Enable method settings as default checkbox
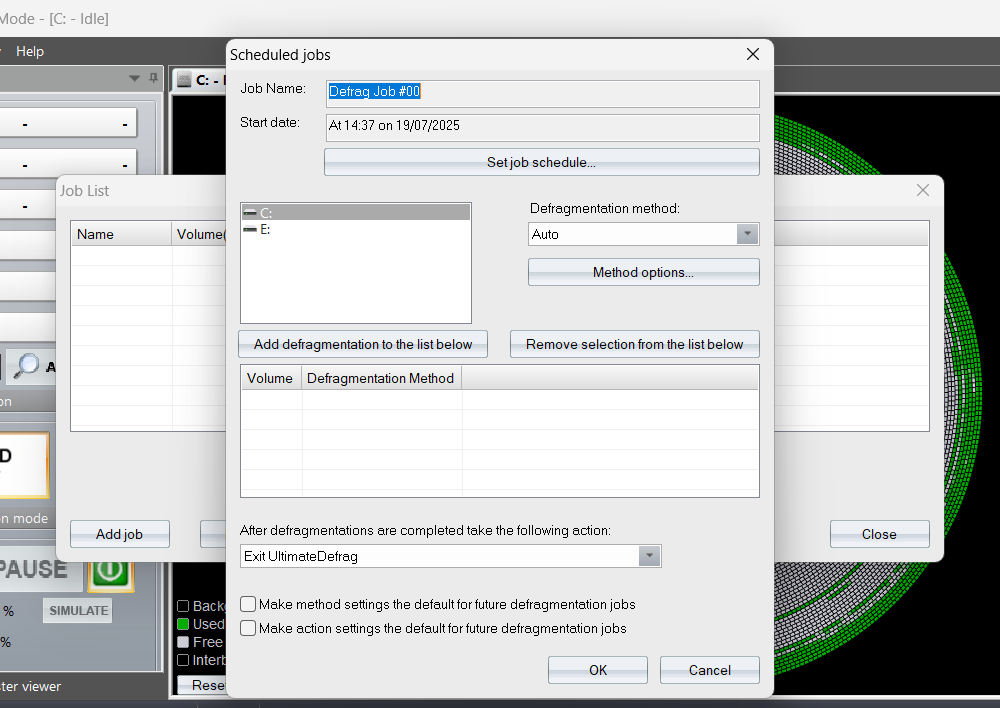 (248, 604)
